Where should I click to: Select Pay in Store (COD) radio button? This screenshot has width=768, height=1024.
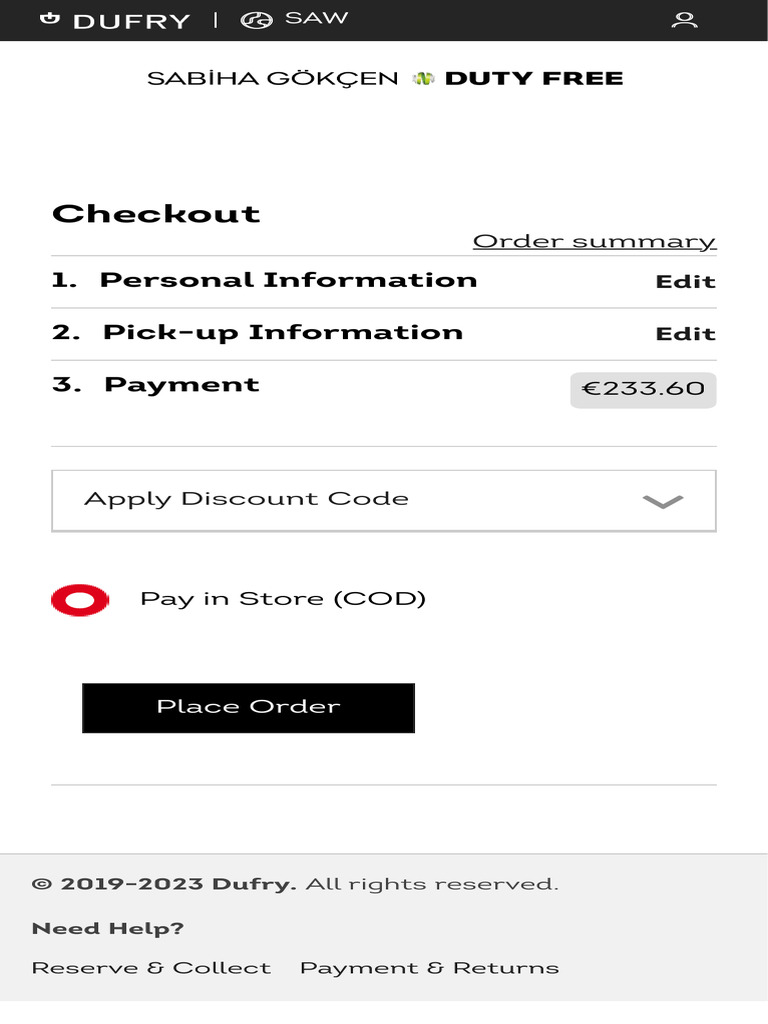(x=80, y=599)
